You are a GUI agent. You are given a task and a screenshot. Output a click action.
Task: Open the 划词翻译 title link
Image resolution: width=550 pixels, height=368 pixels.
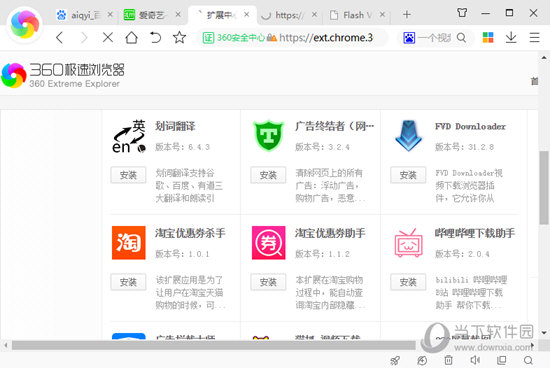pyautogui.click(x=175, y=126)
